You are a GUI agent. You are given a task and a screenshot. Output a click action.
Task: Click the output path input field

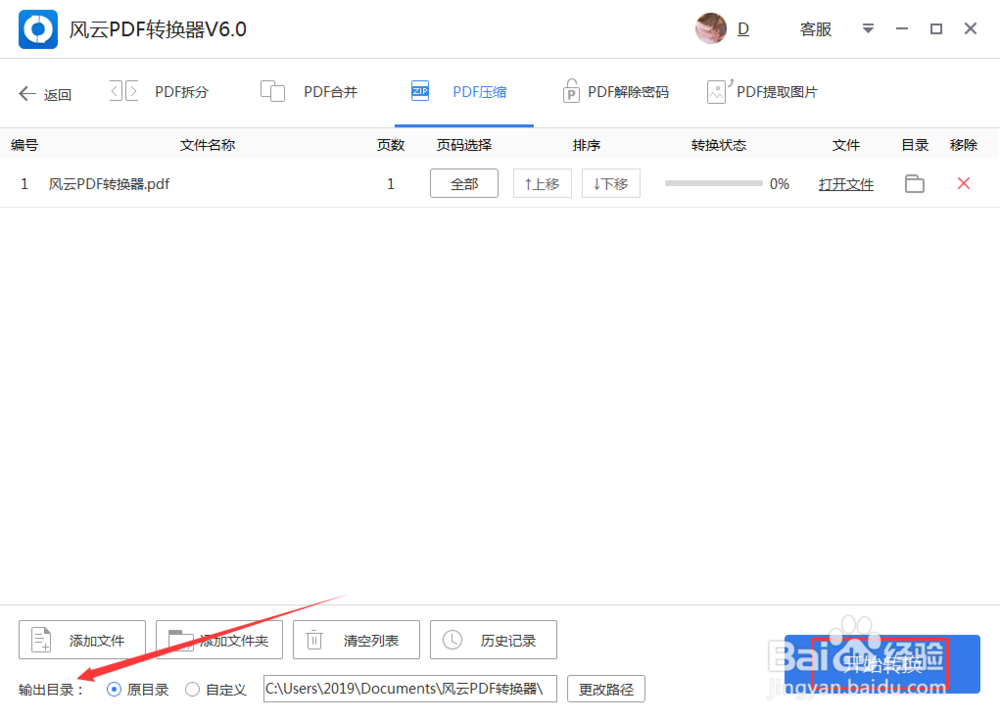point(409,689)
